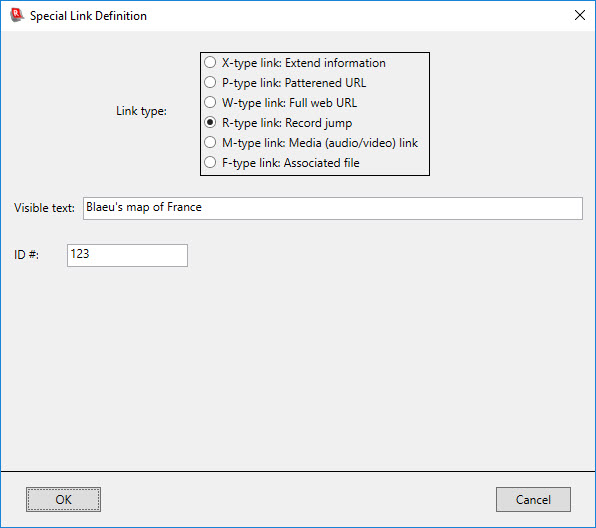This screenshot has width=596, height=528.
Task: Select M-type Media (audio/video) link option
Action: tap(311, 143)
